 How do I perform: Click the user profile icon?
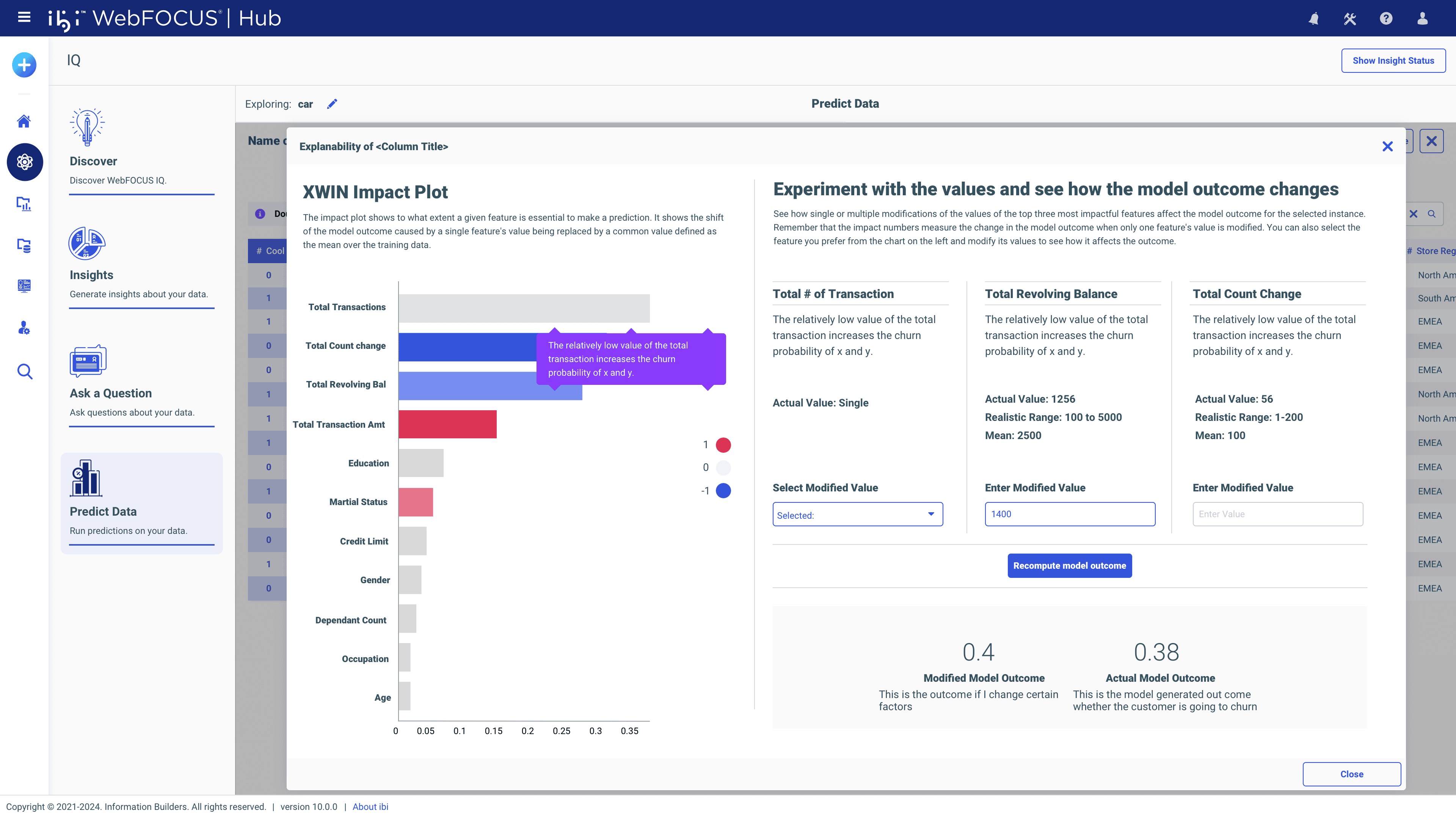point(1423,19)
